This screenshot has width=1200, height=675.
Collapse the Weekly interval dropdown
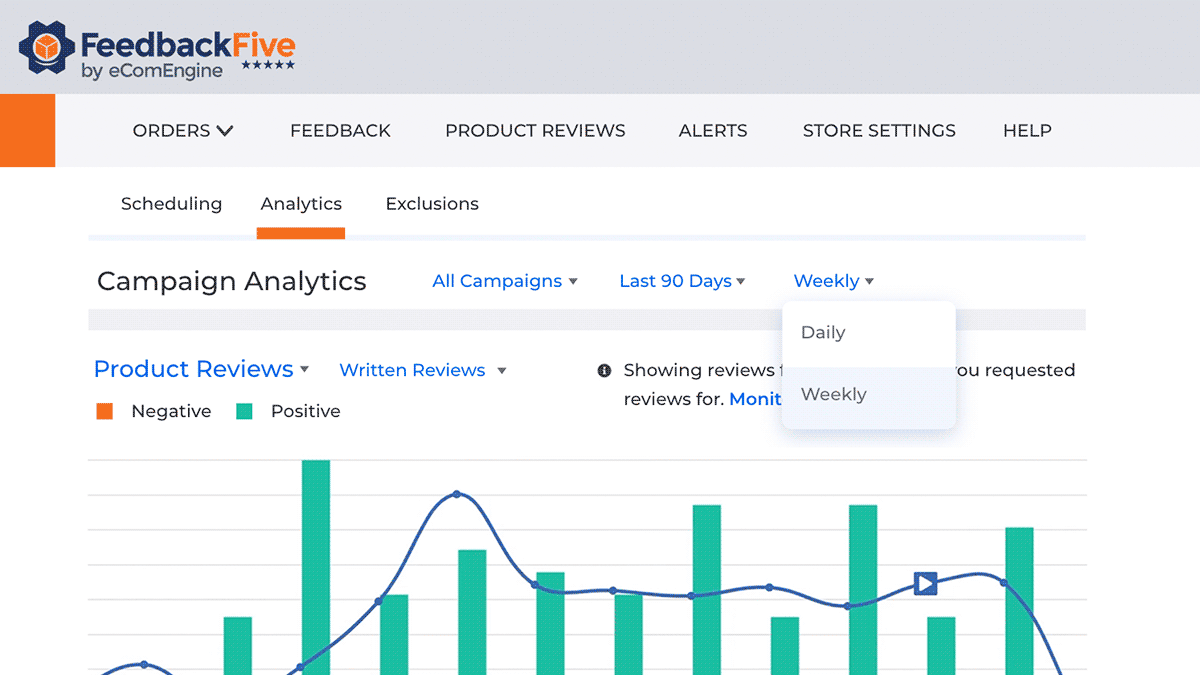834,281
